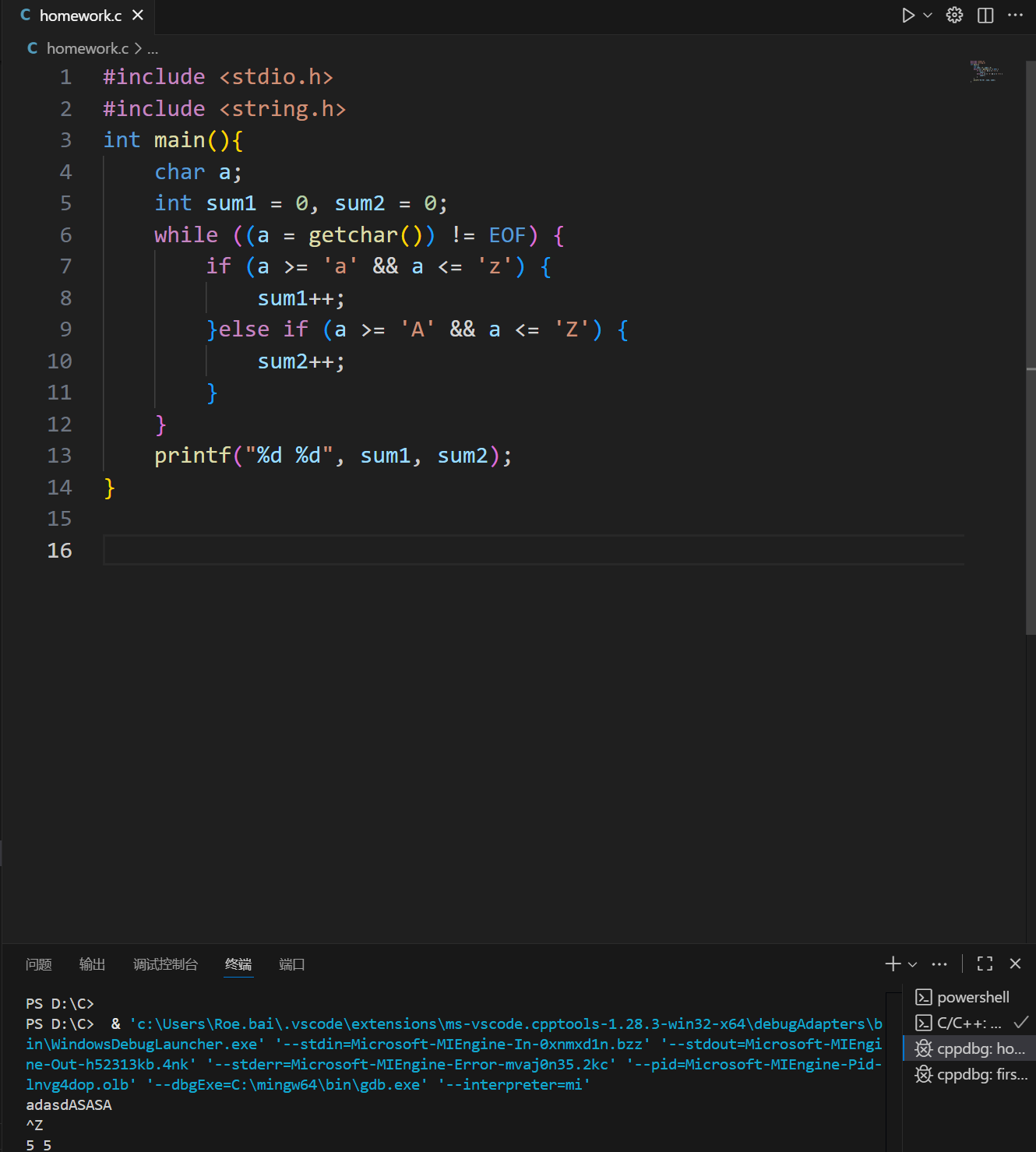
Task: Select the powershell terminal entry
Action: pyautogui.click(x=969, y=997)
